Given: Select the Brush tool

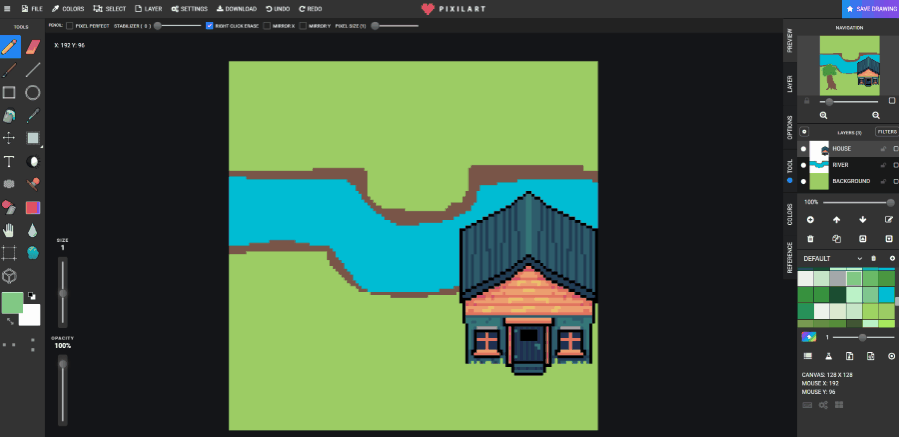Looking at the screenshot, I should tap(9, 70).
